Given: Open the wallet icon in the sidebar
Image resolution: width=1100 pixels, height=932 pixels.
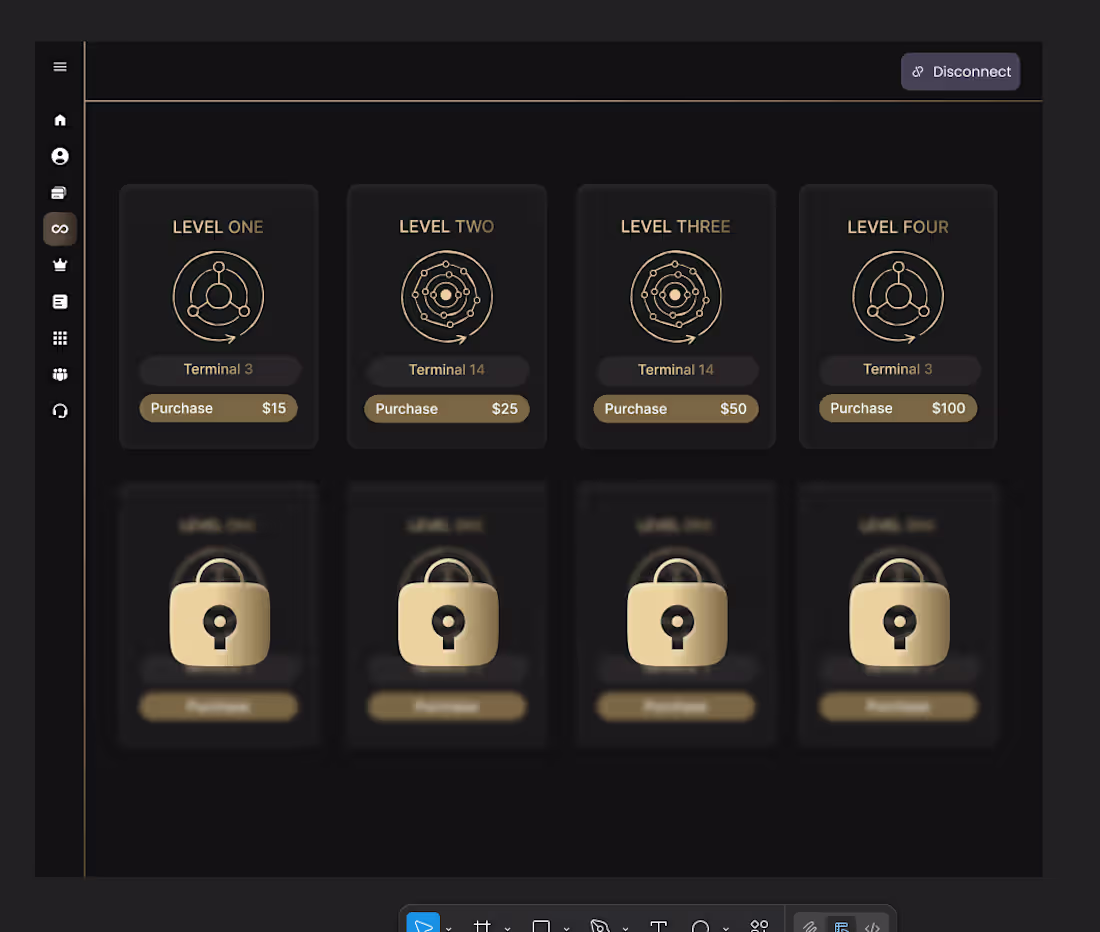Looking at the screenshot, I should [60, 192].
